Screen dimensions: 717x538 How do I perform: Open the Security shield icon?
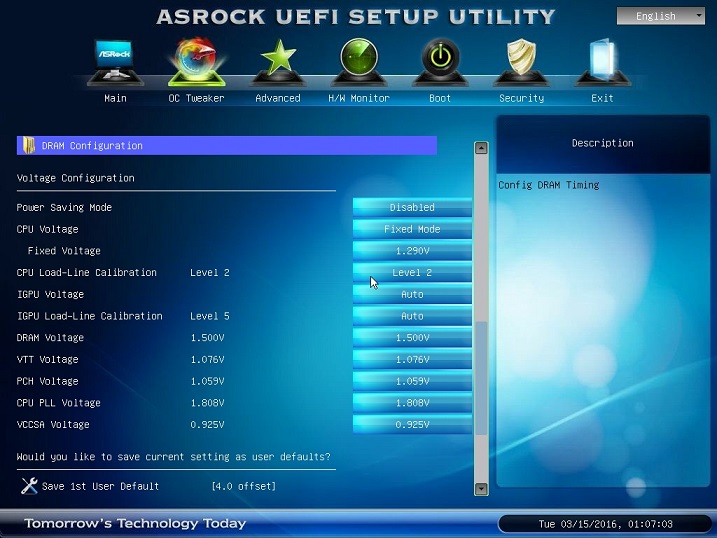[x=521, y=62]
